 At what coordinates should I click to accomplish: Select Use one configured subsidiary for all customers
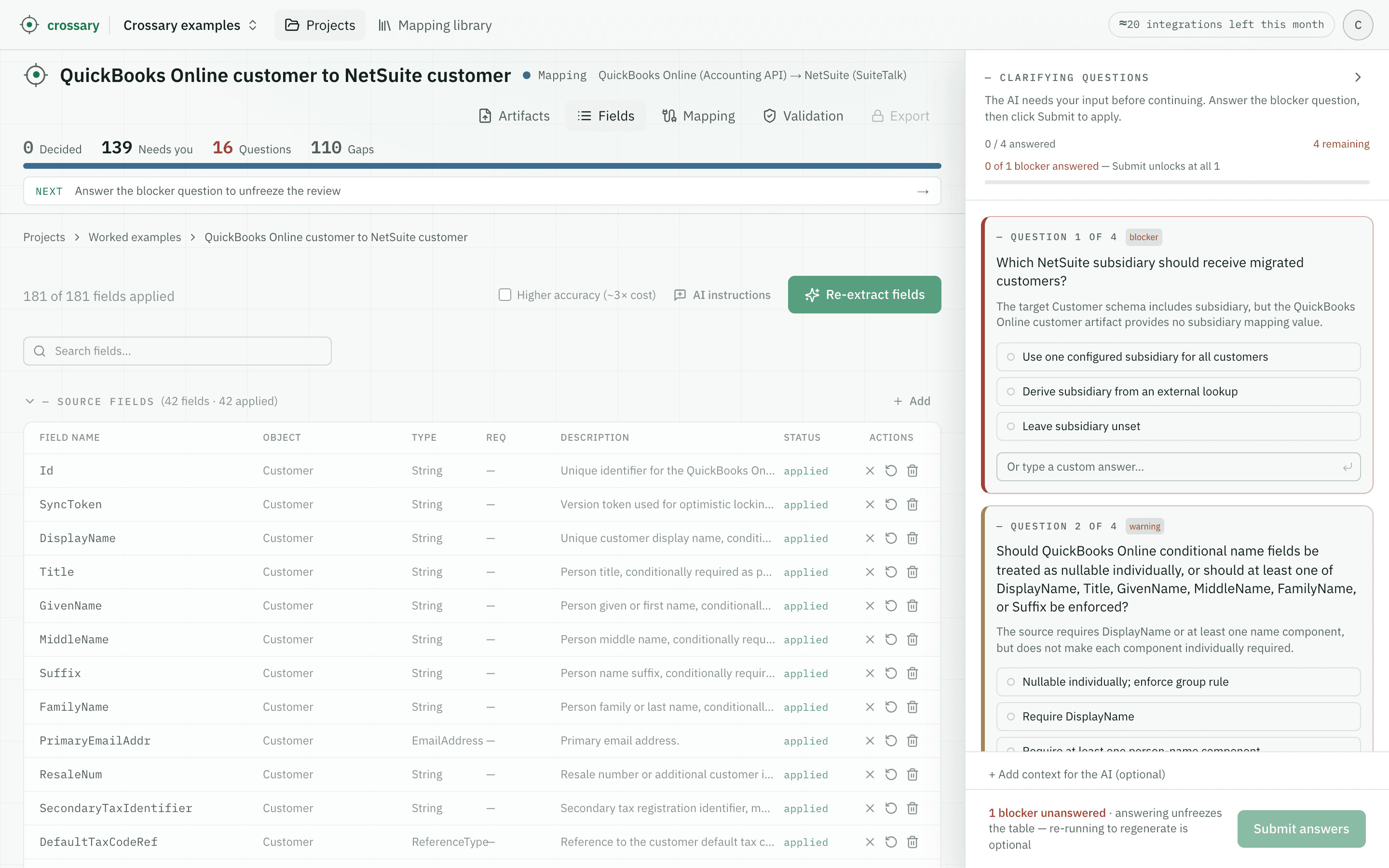(1178, 357)
